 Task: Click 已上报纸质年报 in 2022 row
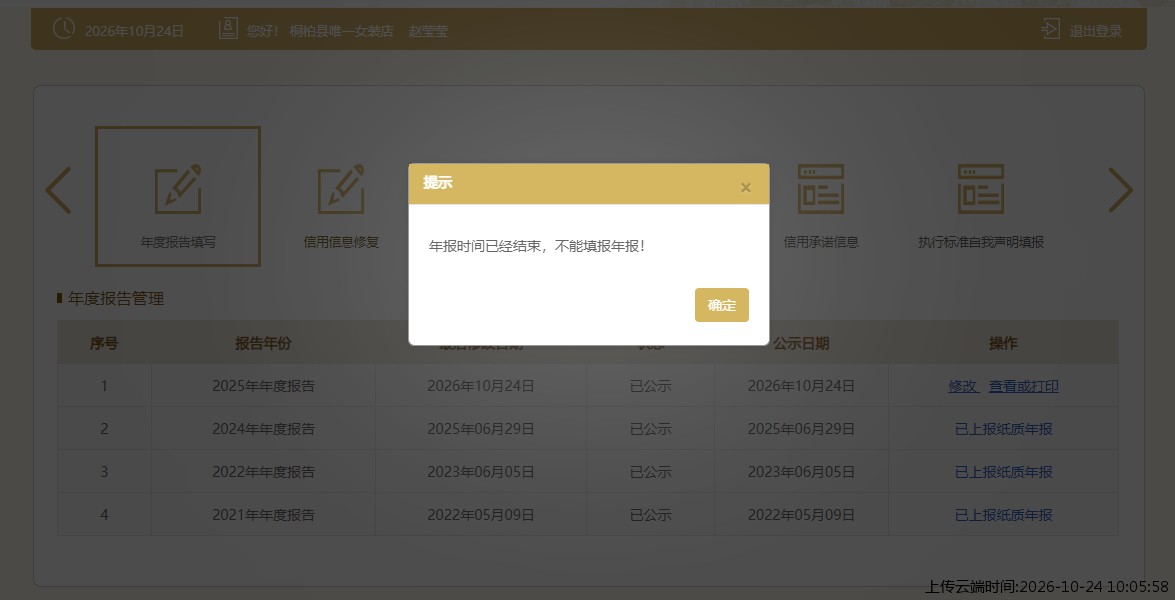[x=1003, y=472]
